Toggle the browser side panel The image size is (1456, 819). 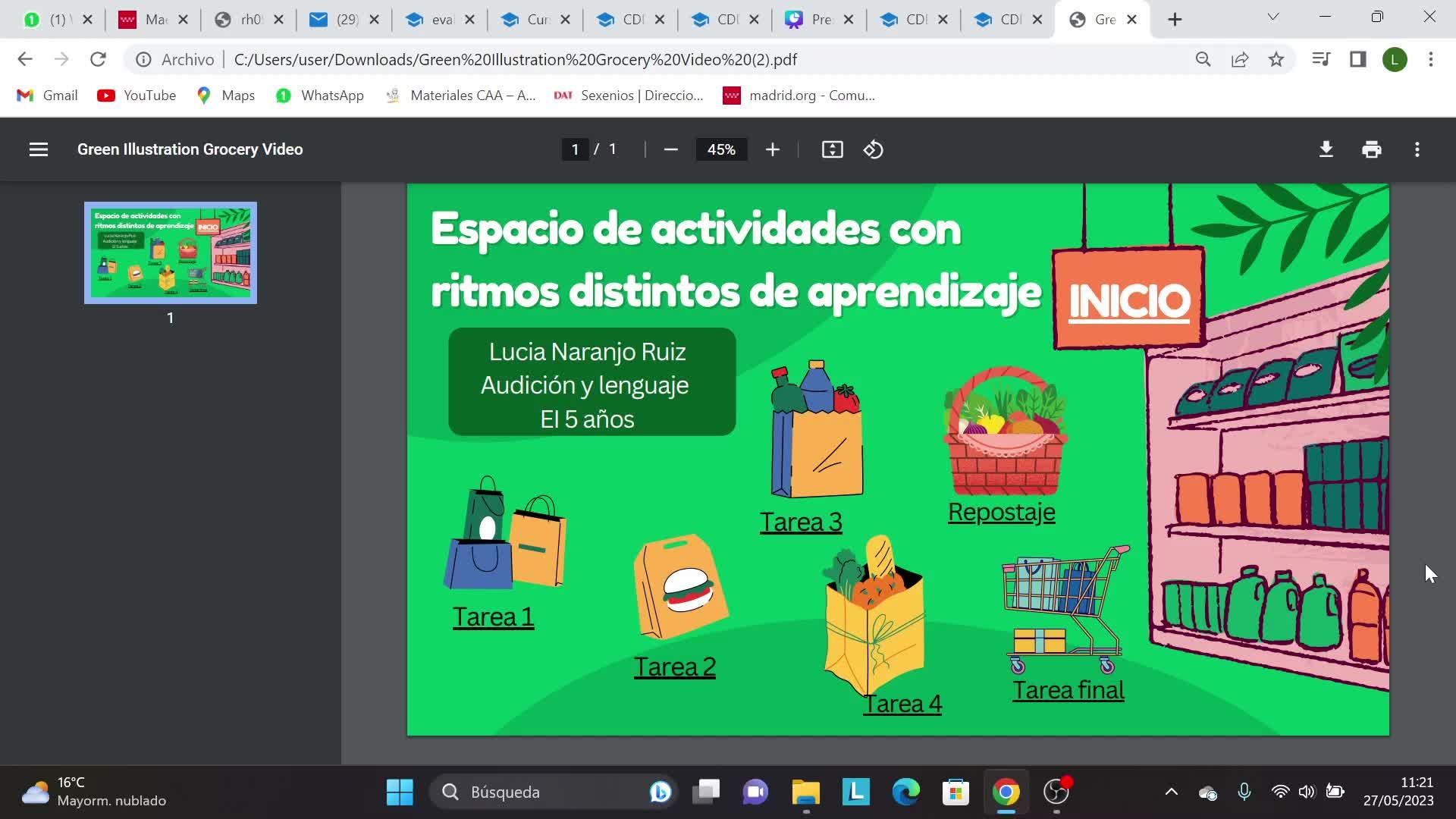tap(1357, 59)
